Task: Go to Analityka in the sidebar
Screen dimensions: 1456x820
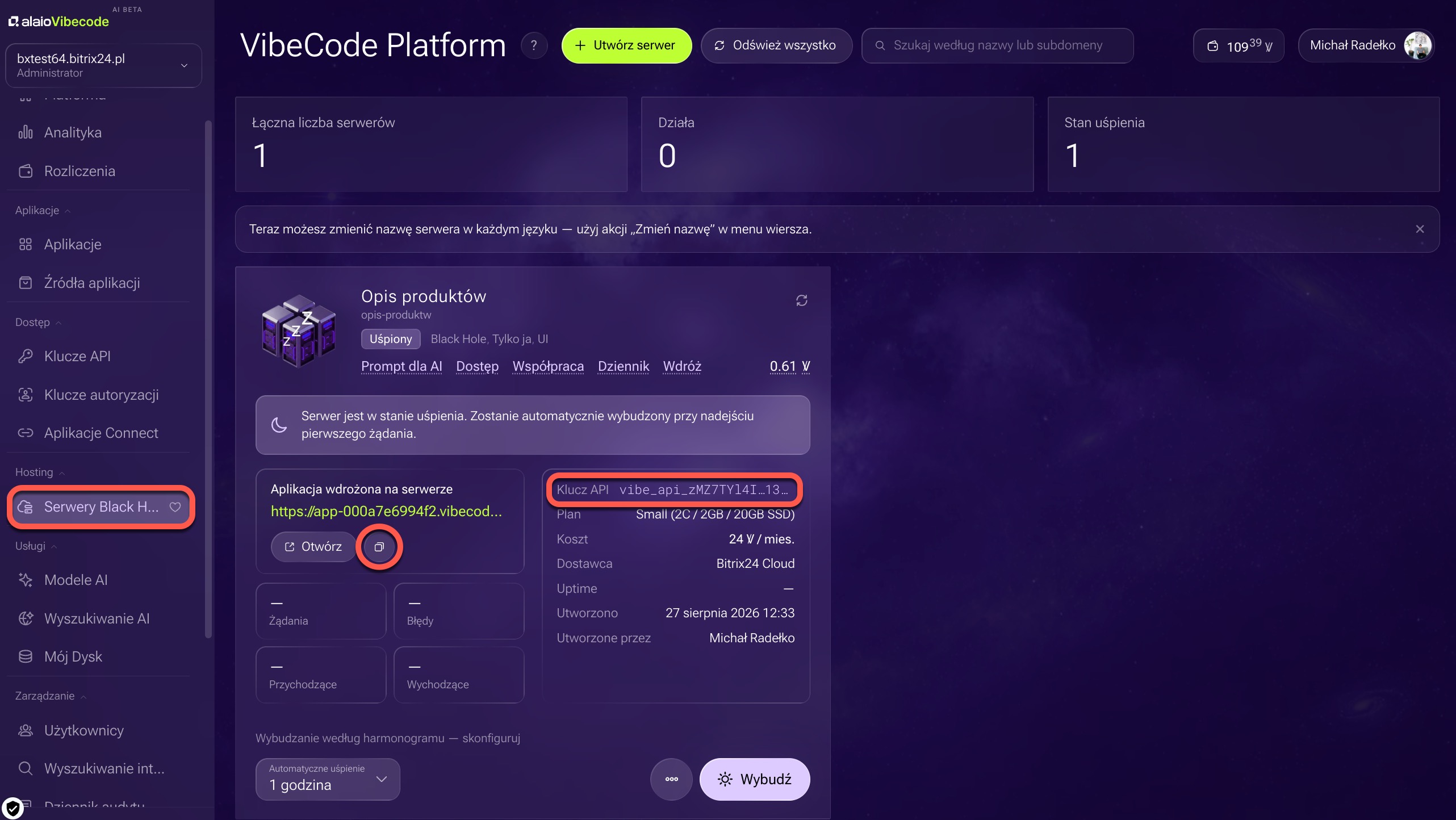Action: point(73,132)
